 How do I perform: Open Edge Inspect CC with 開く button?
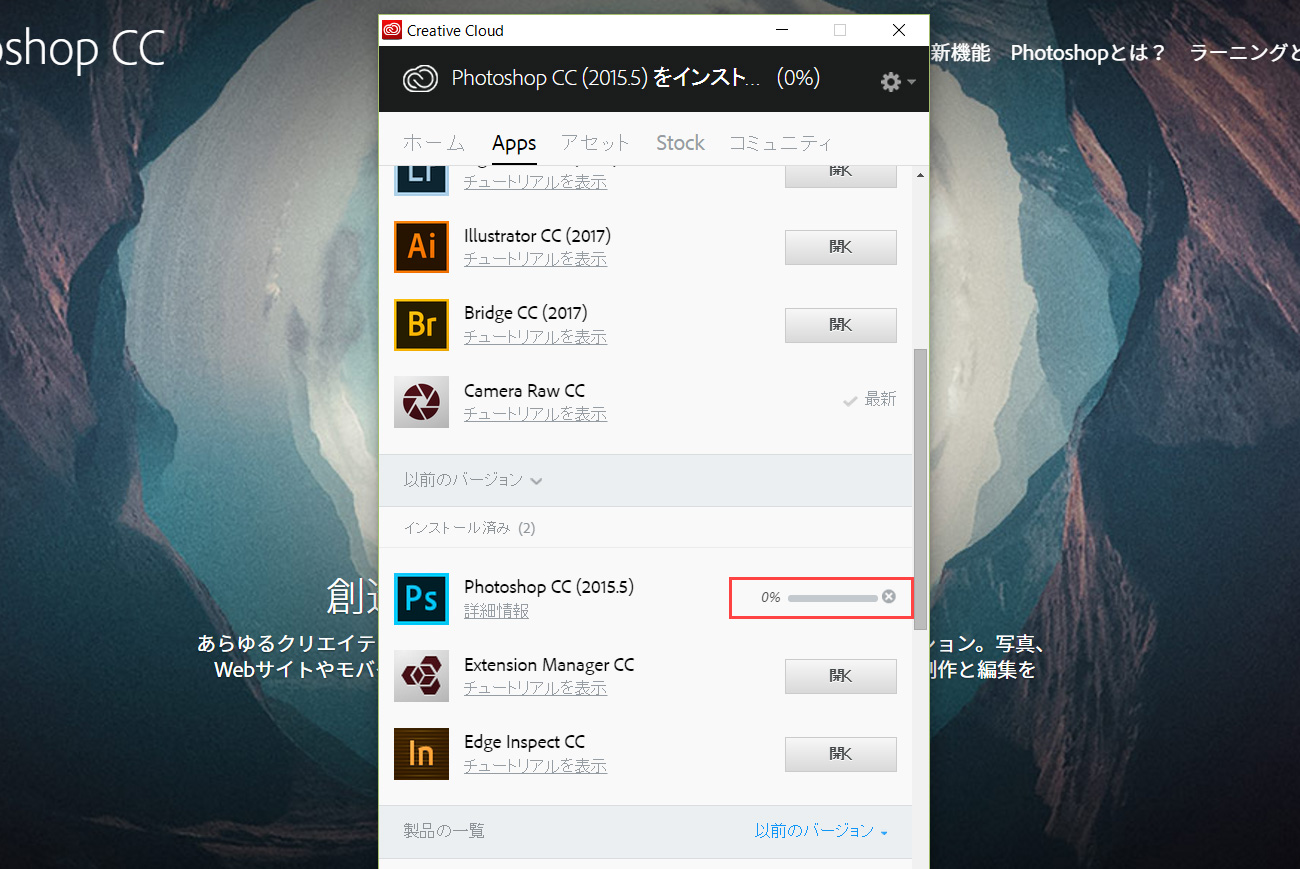(x=841, y=754)
